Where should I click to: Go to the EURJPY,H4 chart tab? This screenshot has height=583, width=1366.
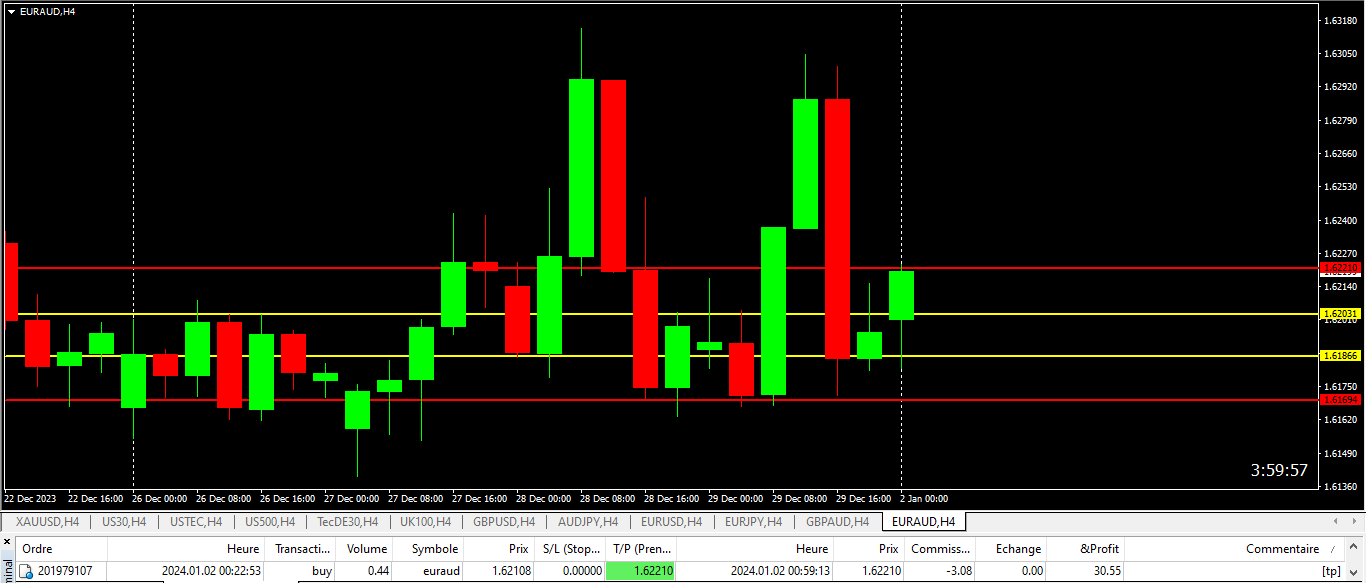tap(755, 522)
